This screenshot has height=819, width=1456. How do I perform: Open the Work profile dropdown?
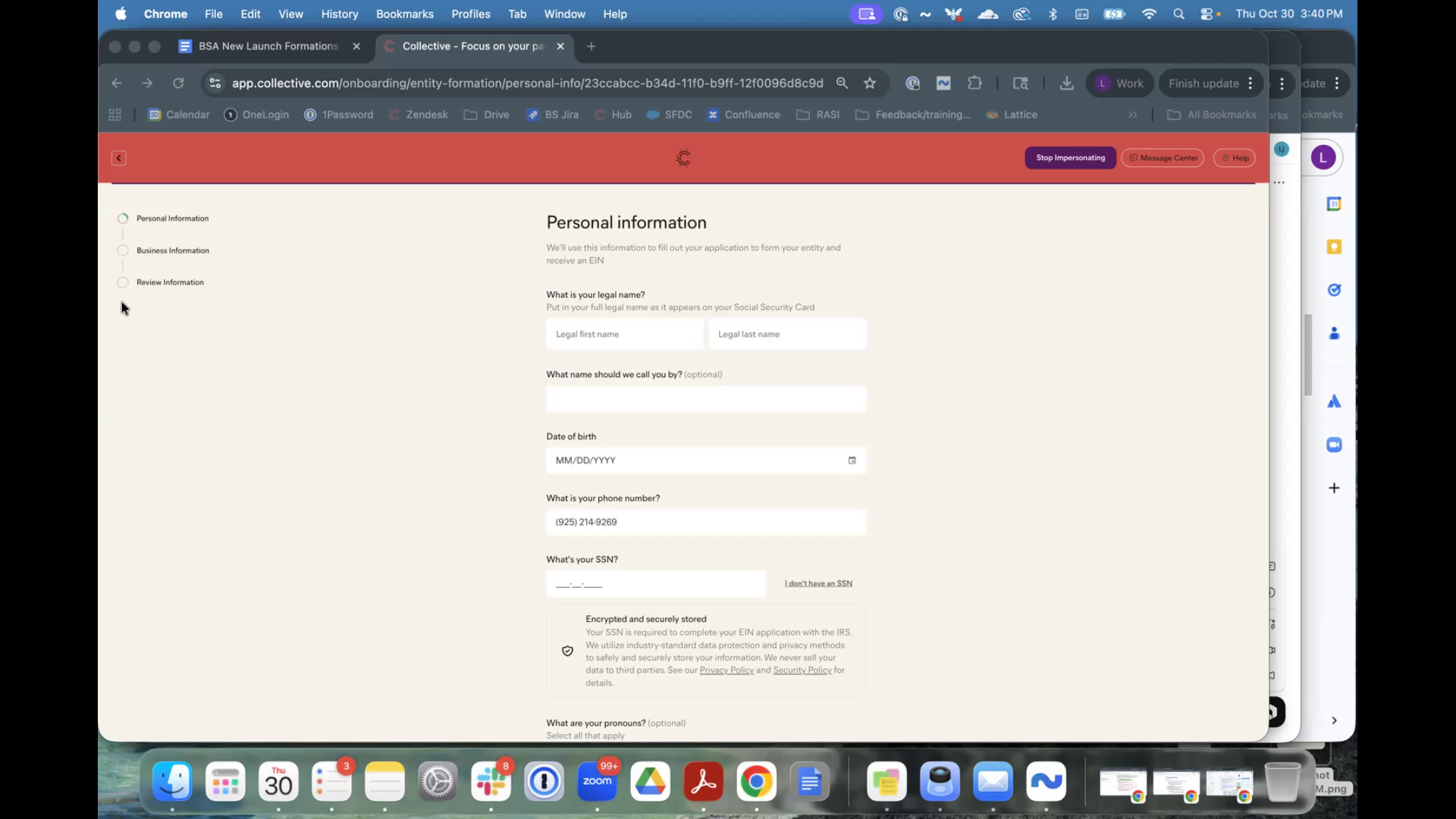pyautogui.click(x=1119, y=83)
